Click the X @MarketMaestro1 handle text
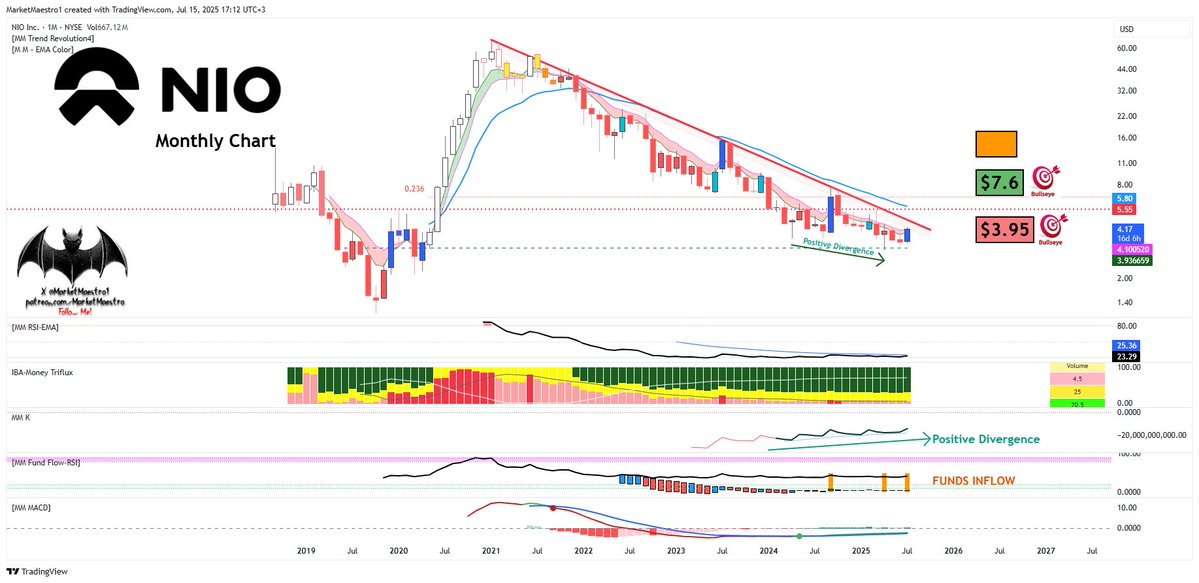The height and width of the screenshot is (583, 1199). click(74, 294)
